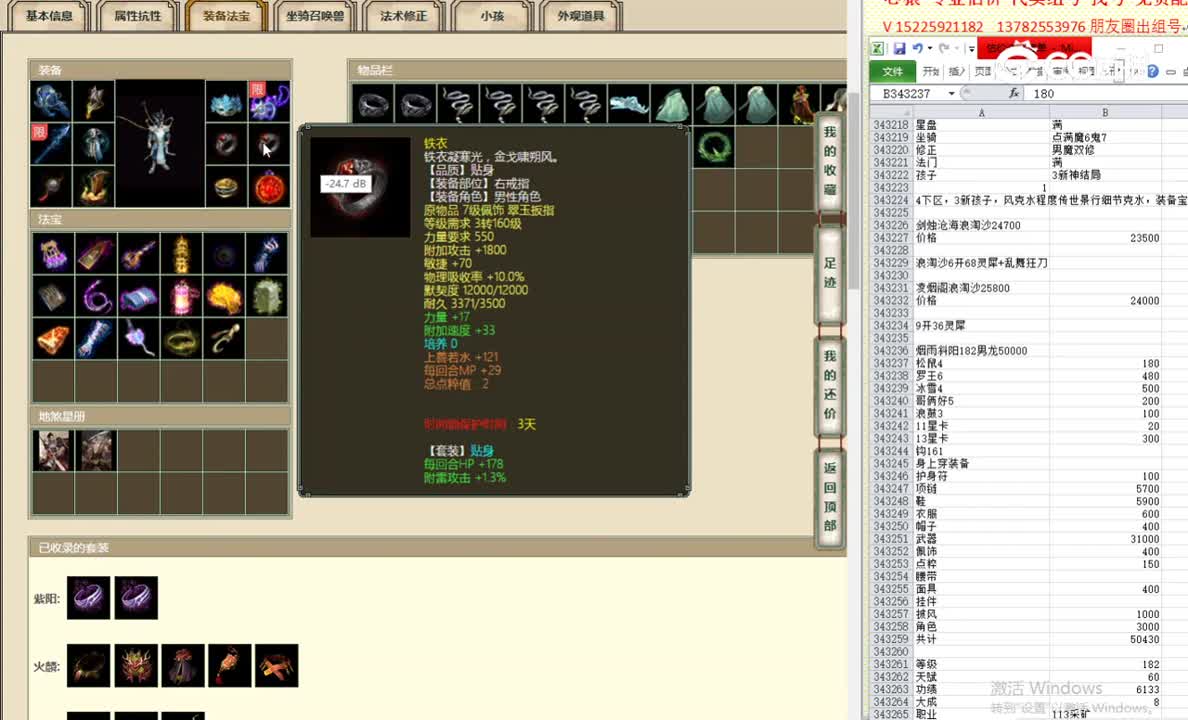Expand the Excel name box dropdown
Screen dimensions: 1188x720
[x=952, y=93]
